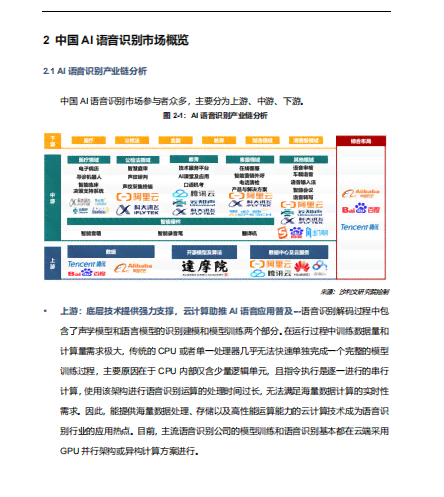Click the teal 中游 label block
The height and width of the screenshot is (497, 444).
pos(52,198)
